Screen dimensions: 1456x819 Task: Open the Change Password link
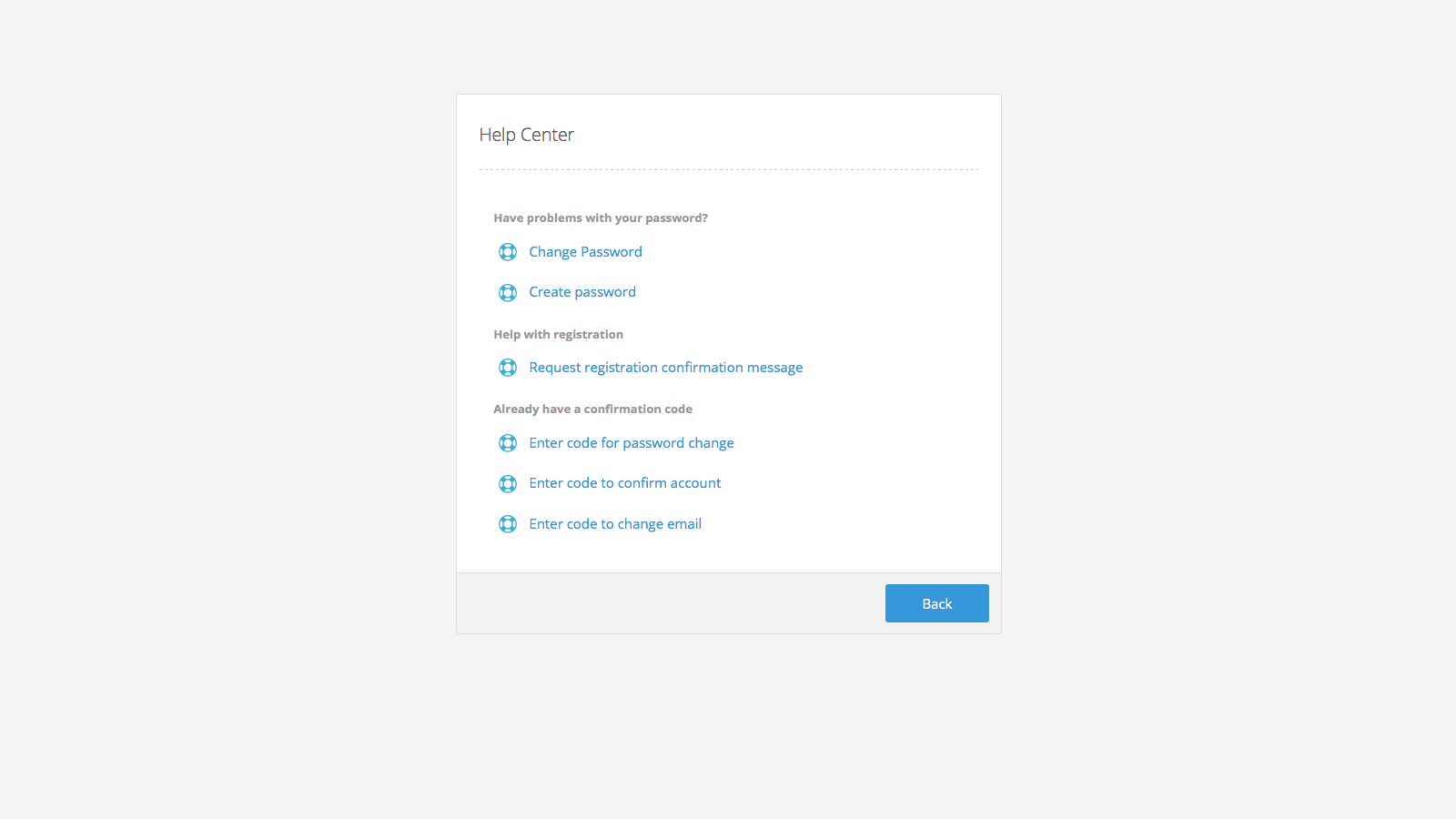585,252
